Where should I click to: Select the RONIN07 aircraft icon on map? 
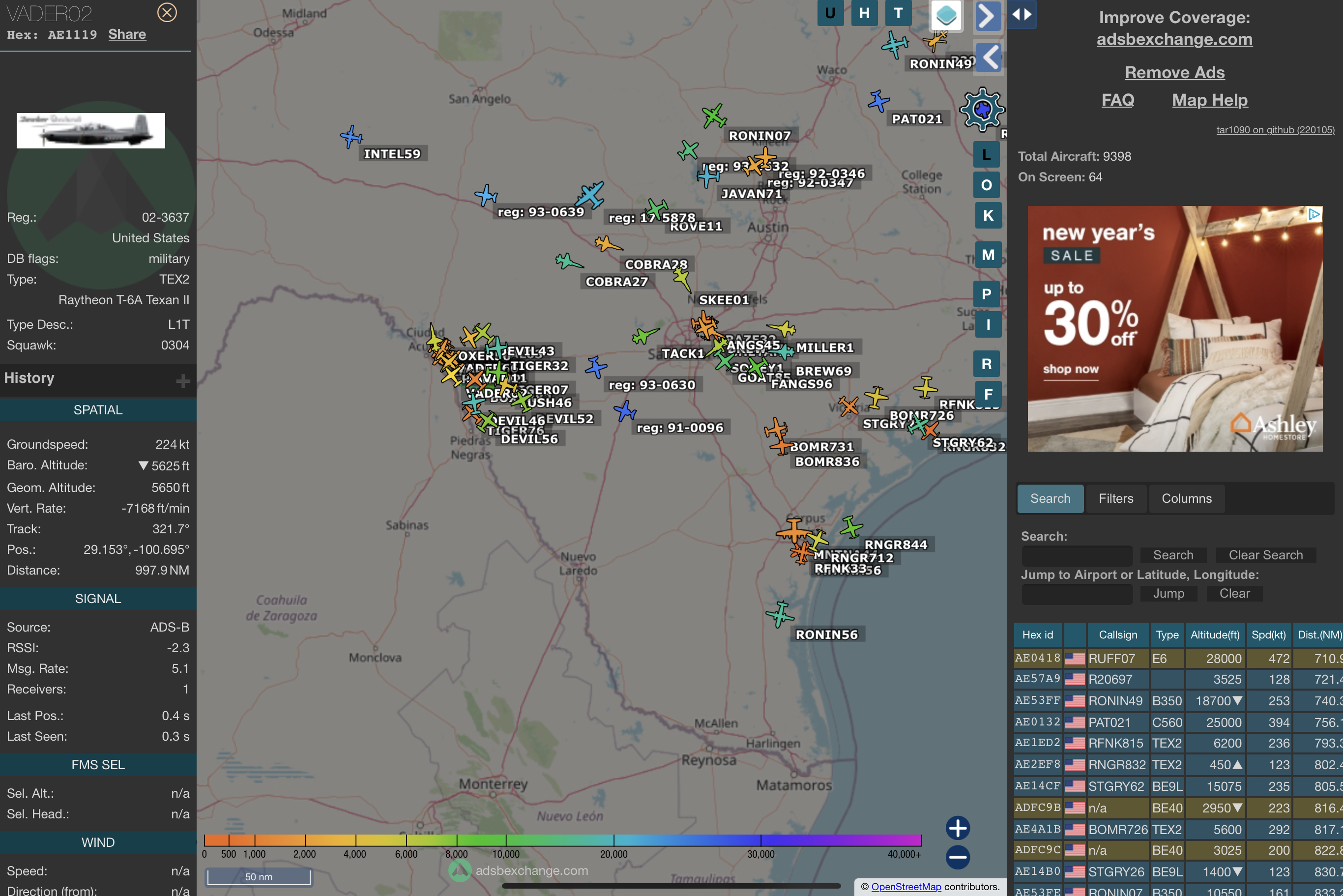714,116
